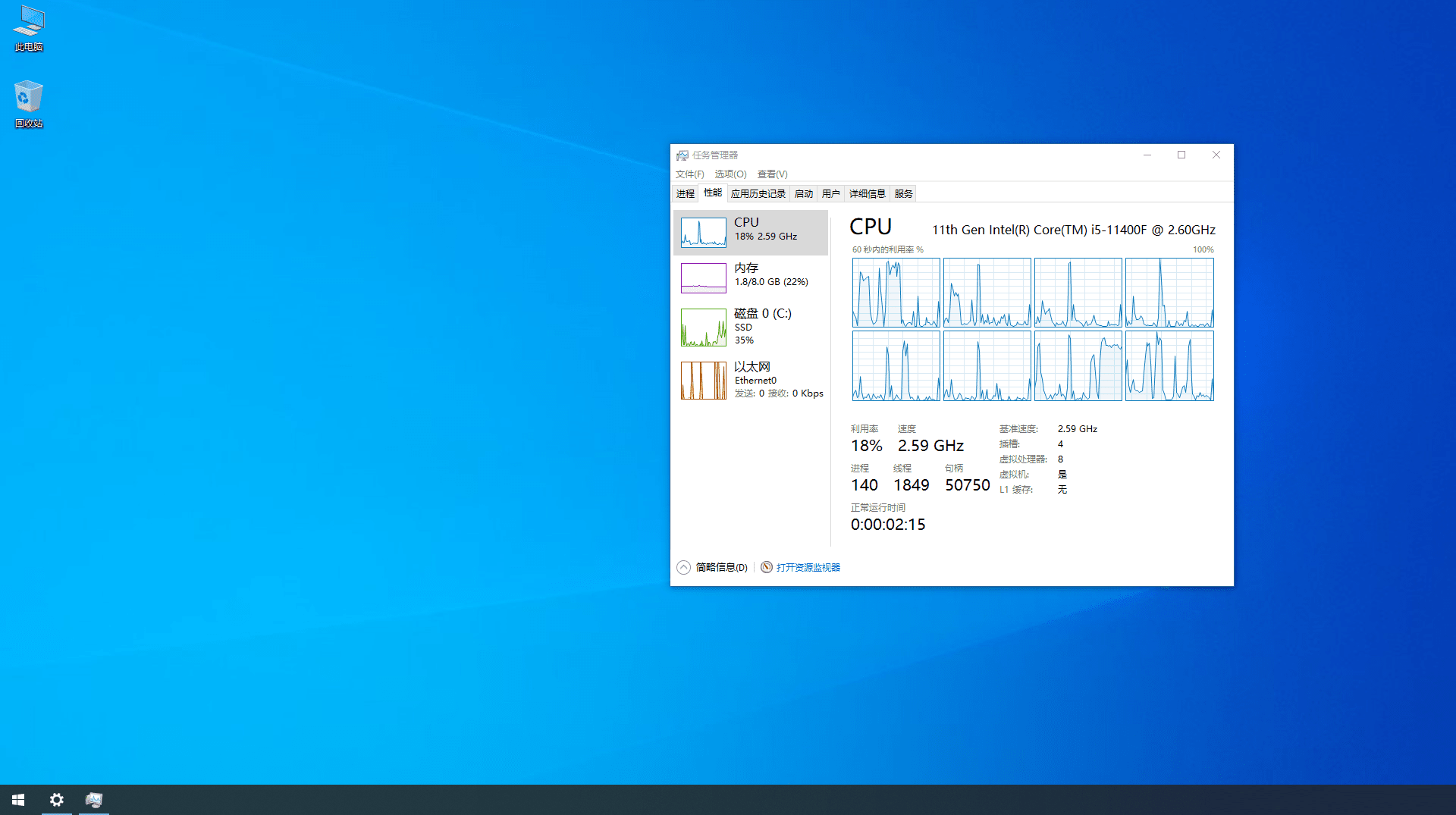Open Settings gear in the taskbar

57,800
